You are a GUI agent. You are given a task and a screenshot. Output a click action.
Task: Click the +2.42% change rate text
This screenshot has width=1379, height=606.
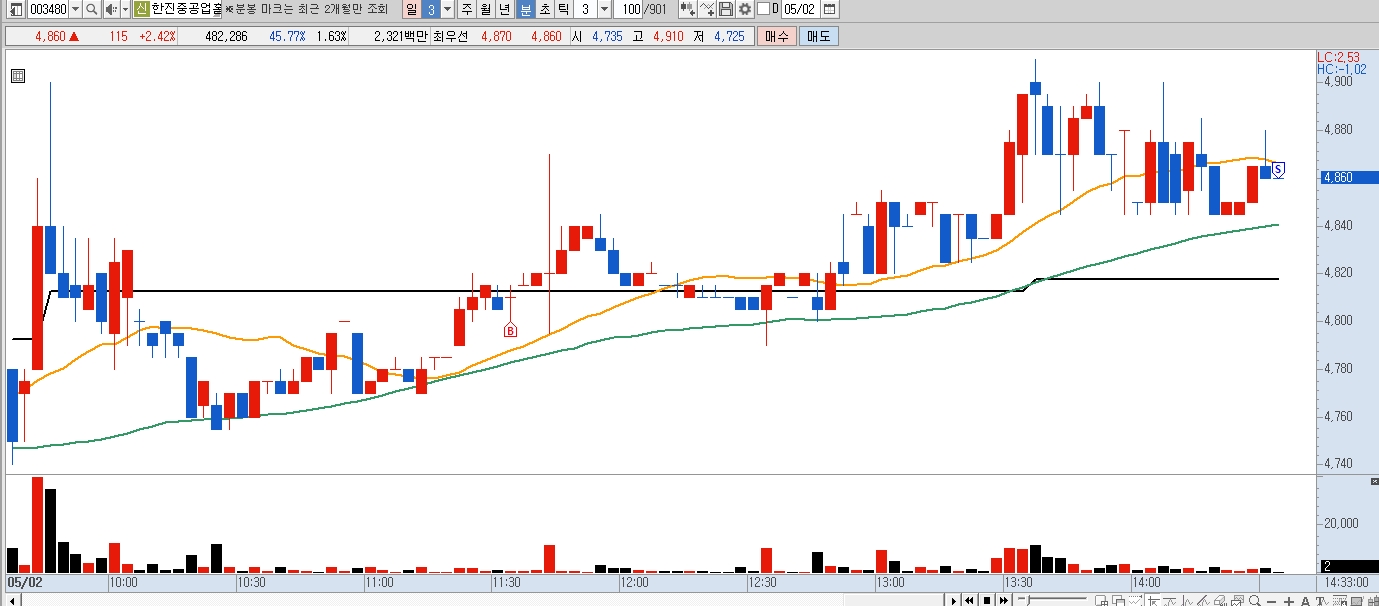(157, 36)
